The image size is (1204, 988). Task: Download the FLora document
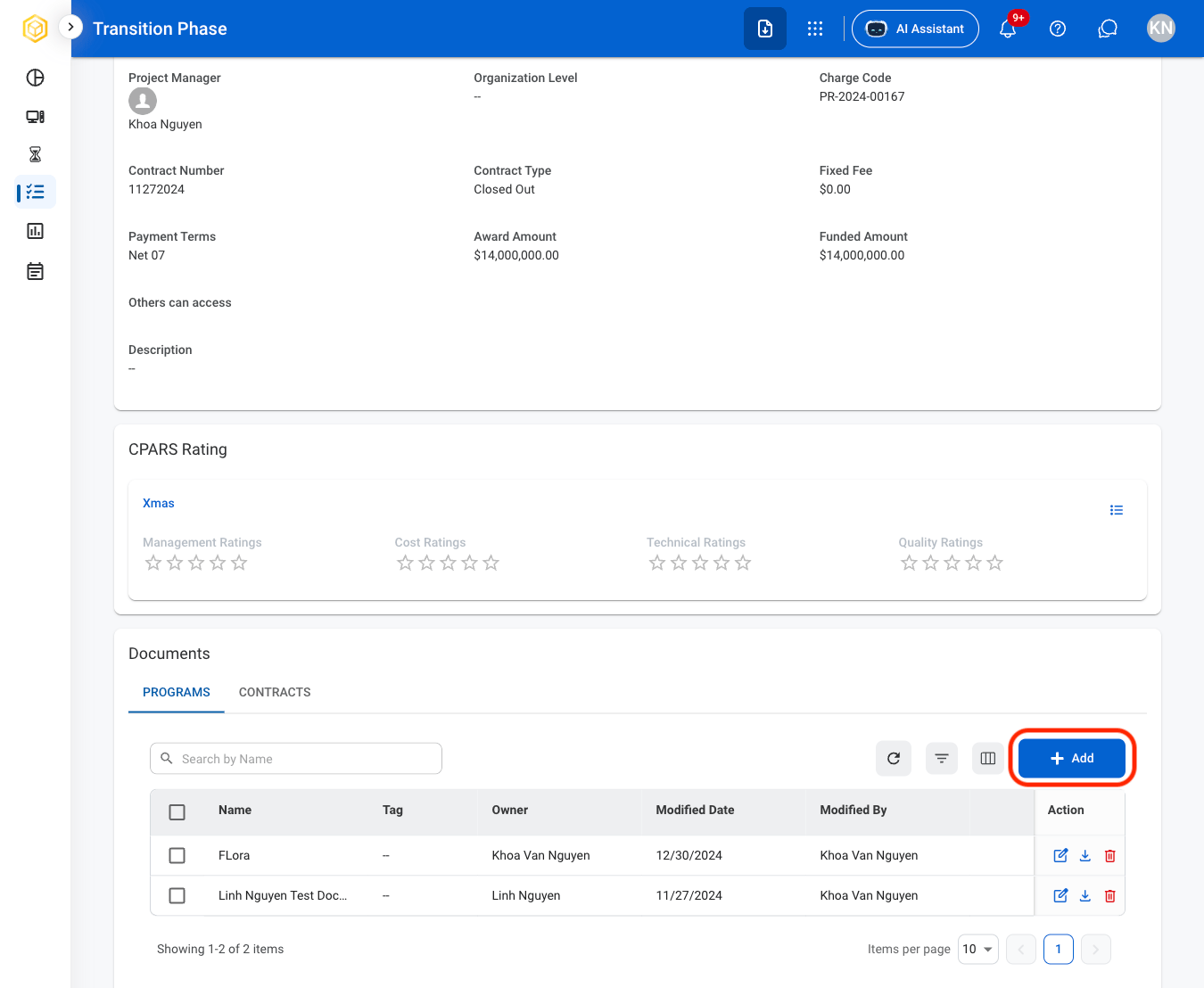click(1085, 855)
